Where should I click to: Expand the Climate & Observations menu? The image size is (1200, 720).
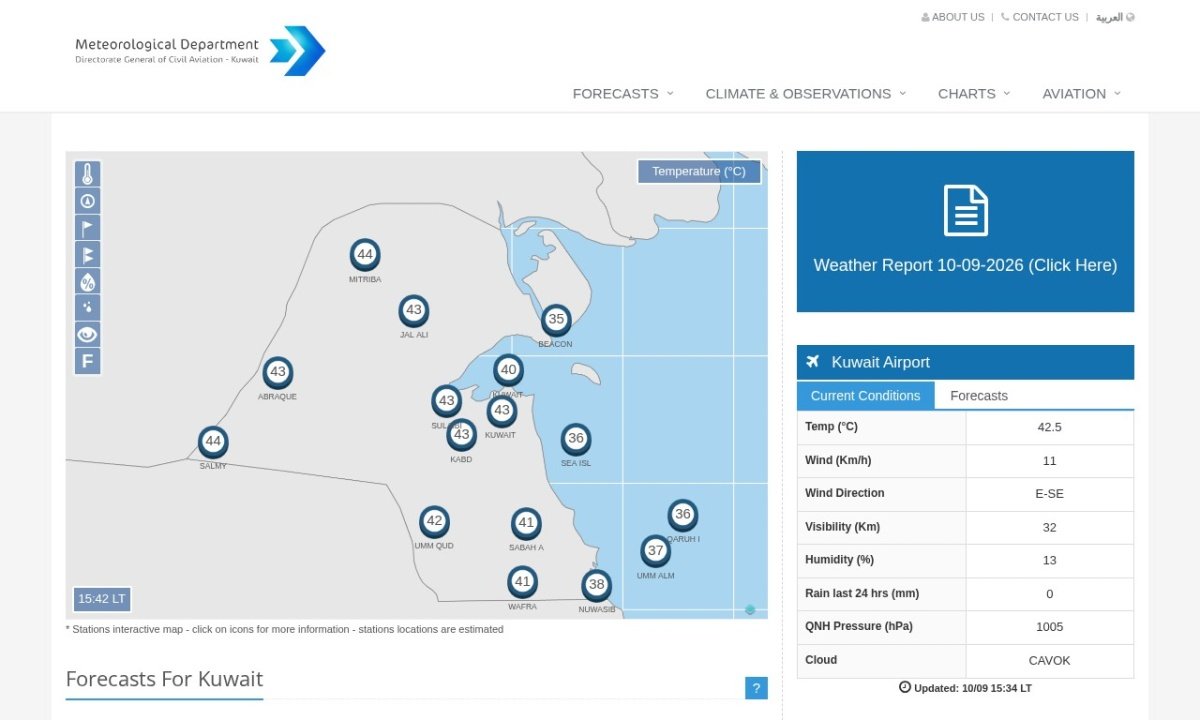tap(806, 93)
